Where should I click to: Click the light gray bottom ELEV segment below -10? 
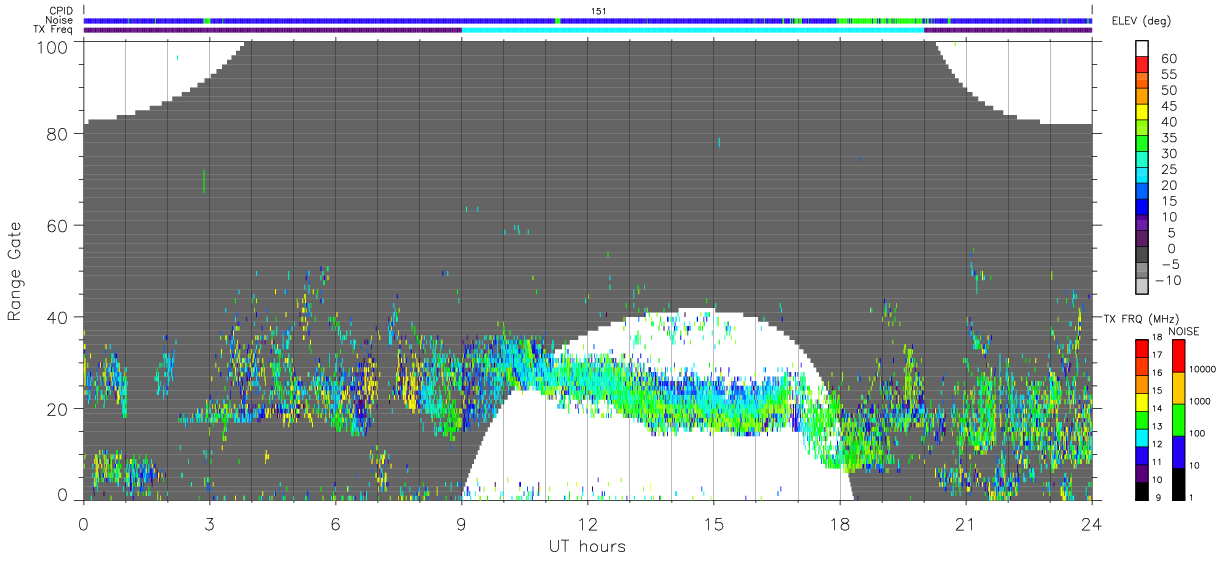pos(1142,288)
